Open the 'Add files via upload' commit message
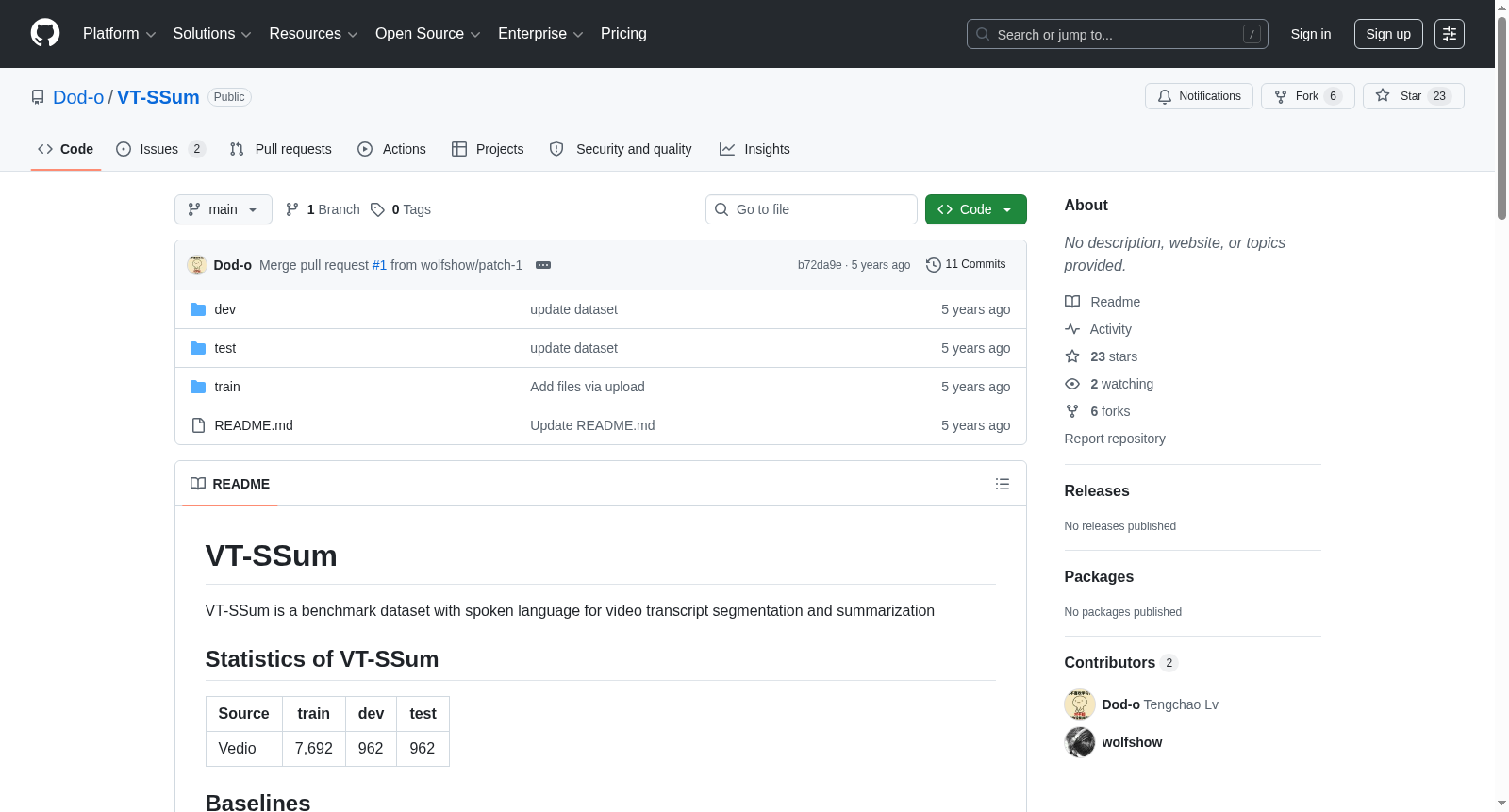The width and height of the screenshot is (1509, 812). [x=588, y=387]
